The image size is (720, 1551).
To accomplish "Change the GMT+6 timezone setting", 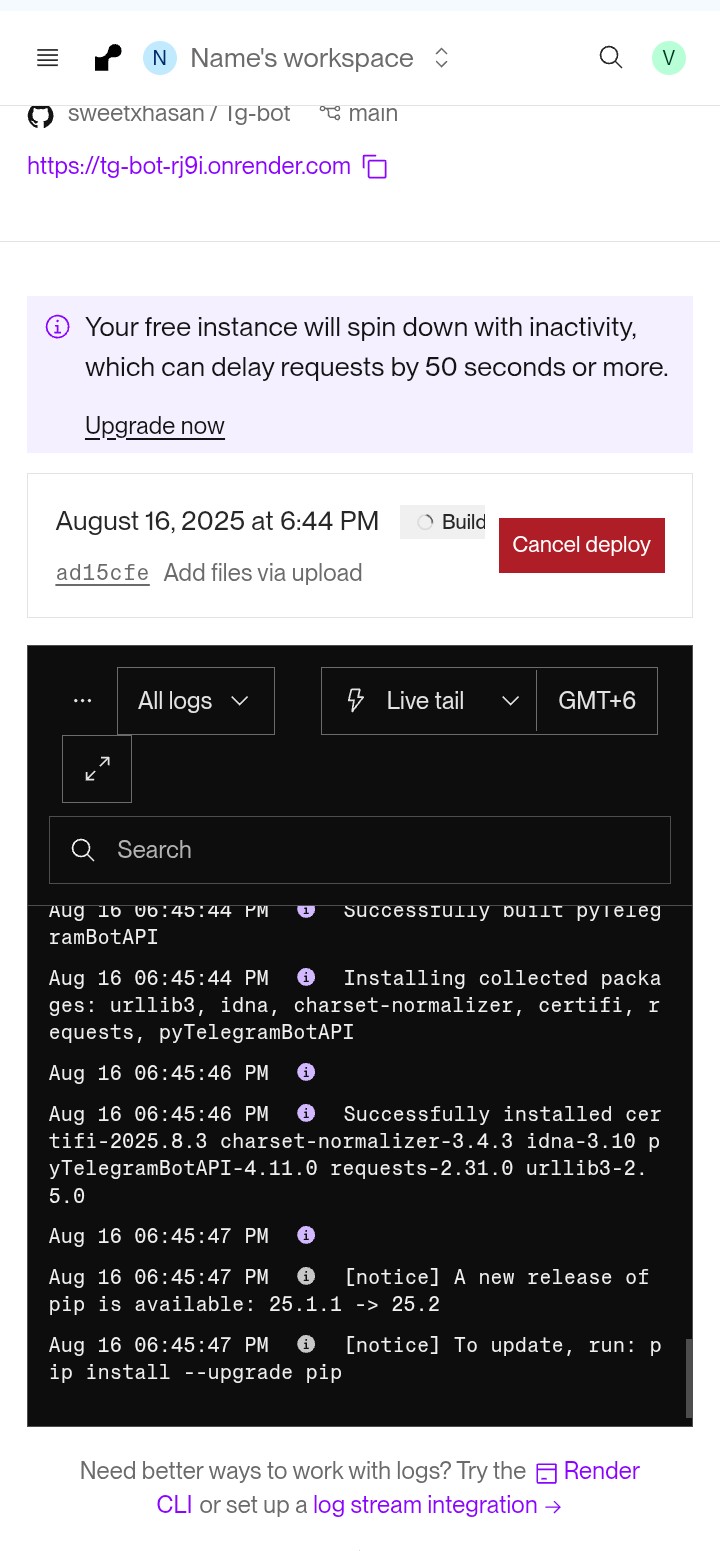I will click(597, 701).
